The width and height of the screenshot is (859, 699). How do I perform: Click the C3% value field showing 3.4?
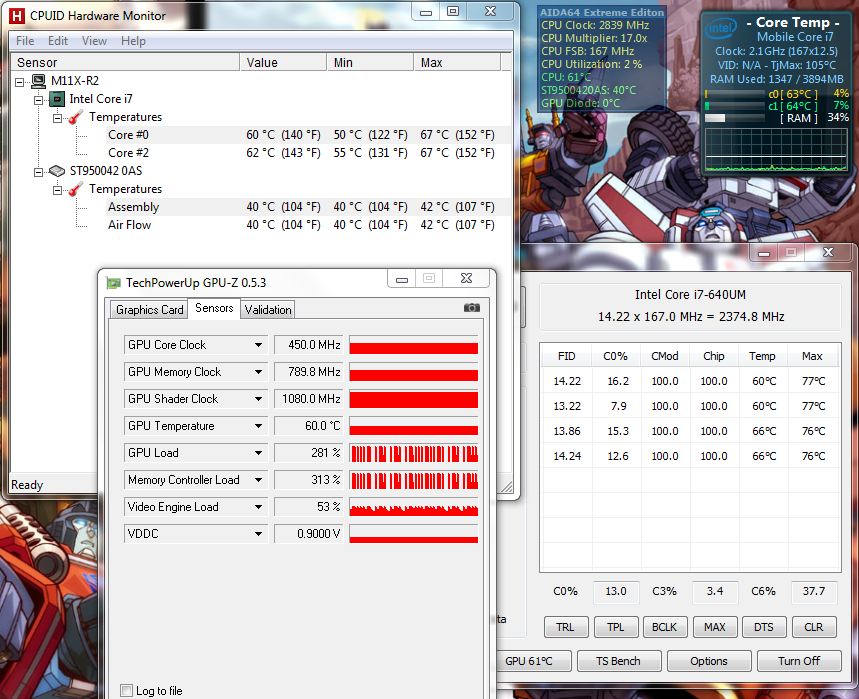coord(715,592)
